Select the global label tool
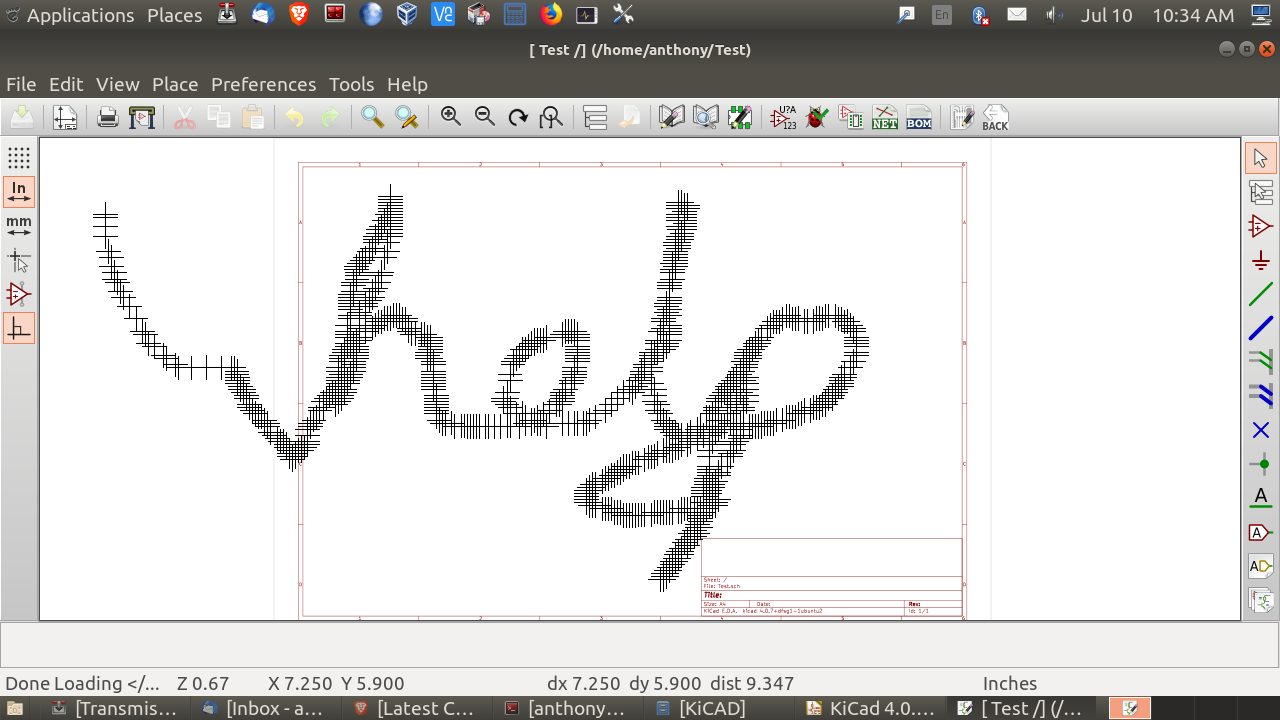Screen dimensions: 1280x720 coord(1261,532)
